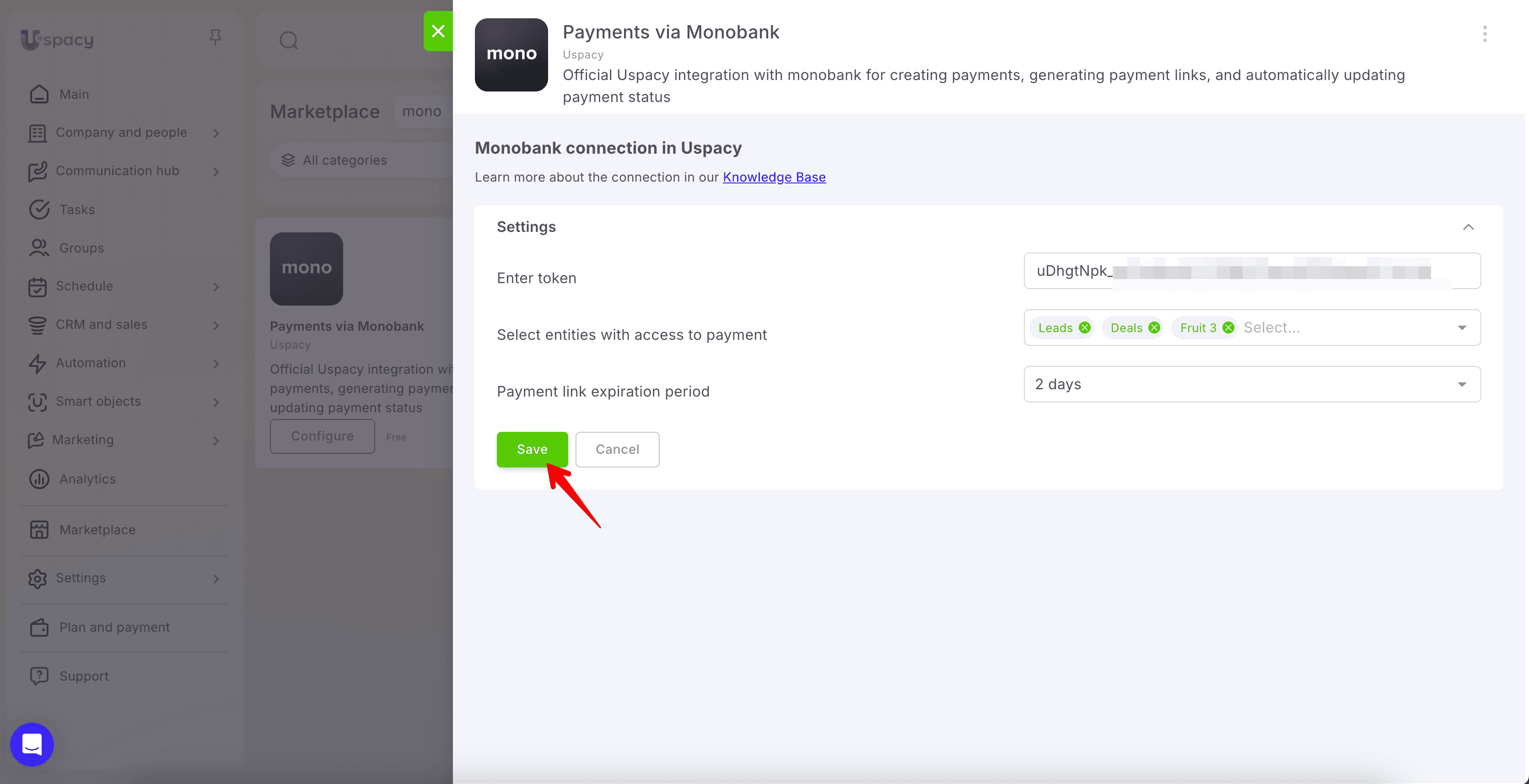This screenshot has height=784, width=1529.
Task: Save the Monobank settings
Action: click(x=532, y=449)
